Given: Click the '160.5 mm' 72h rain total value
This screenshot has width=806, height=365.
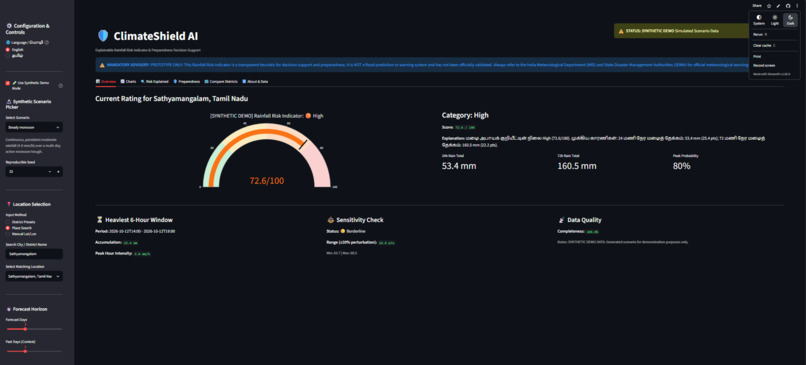Looking at the screenshot, I should [577, 166].
